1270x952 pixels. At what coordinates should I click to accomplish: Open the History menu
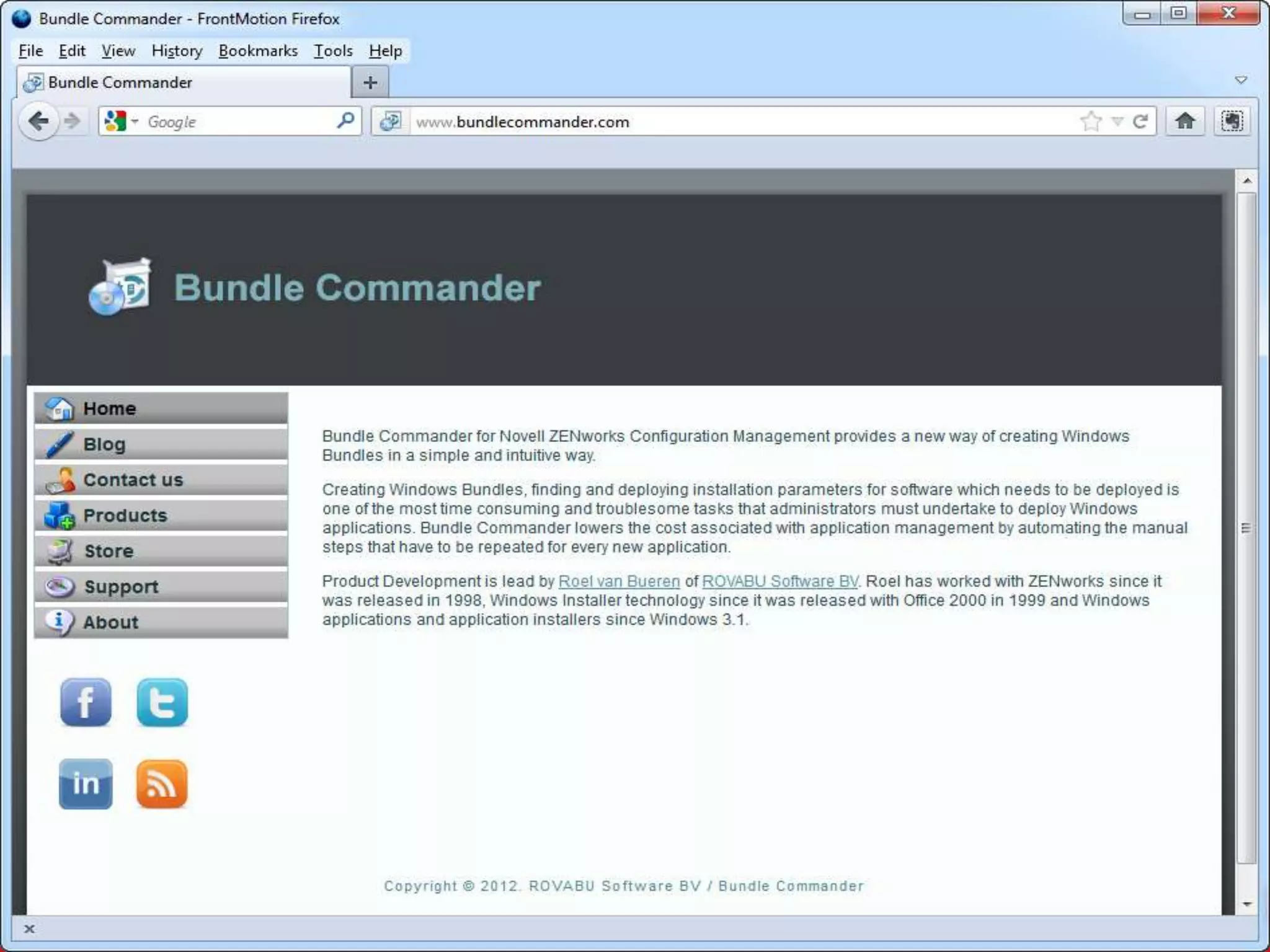pos(177,51)
